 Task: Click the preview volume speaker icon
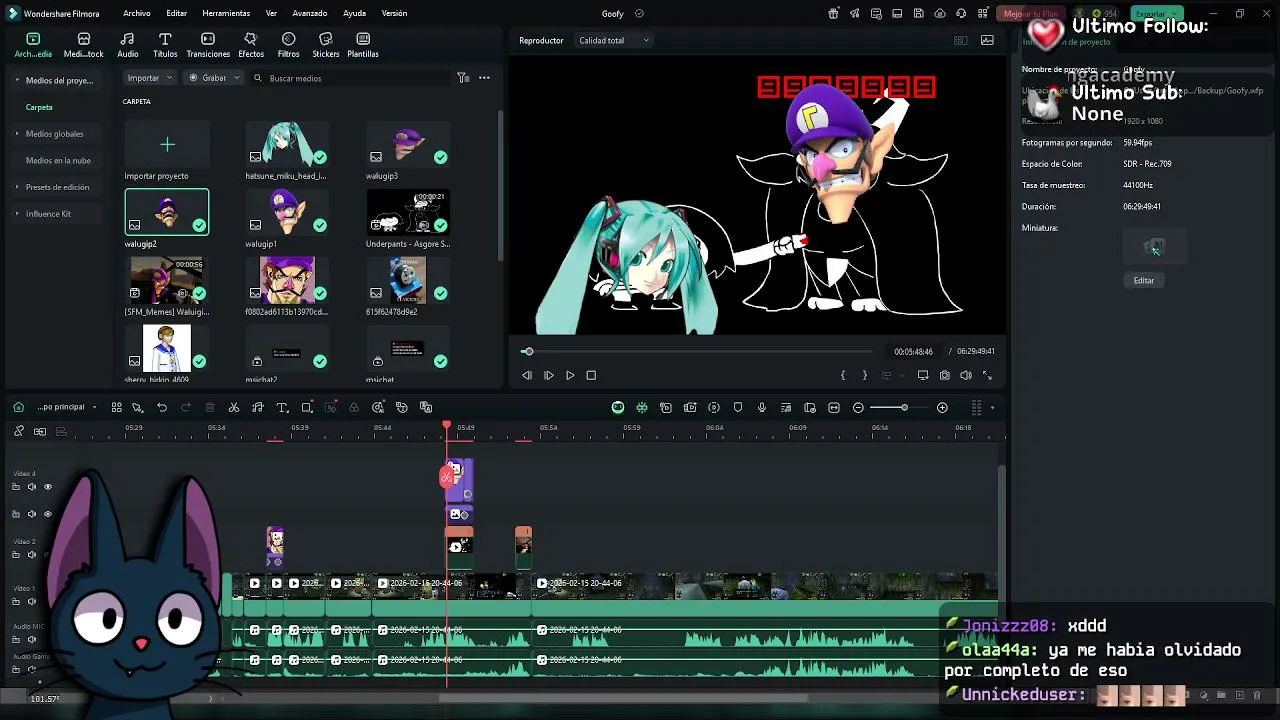point(965,375)
